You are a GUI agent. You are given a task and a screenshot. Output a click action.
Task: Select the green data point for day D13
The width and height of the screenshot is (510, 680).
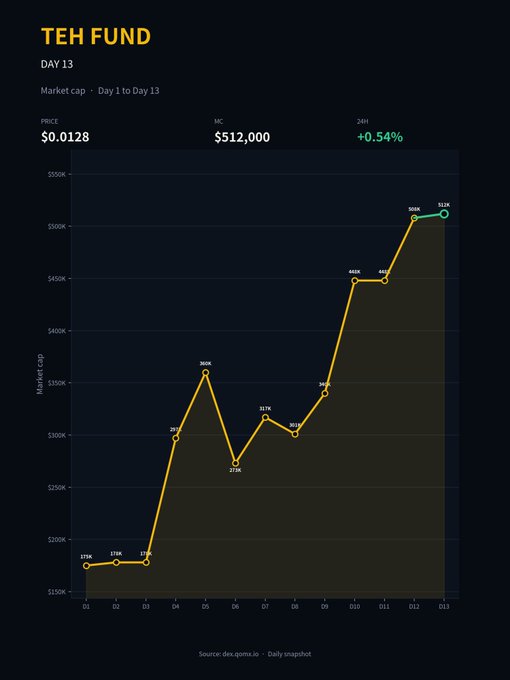click(x=444, y=214)
